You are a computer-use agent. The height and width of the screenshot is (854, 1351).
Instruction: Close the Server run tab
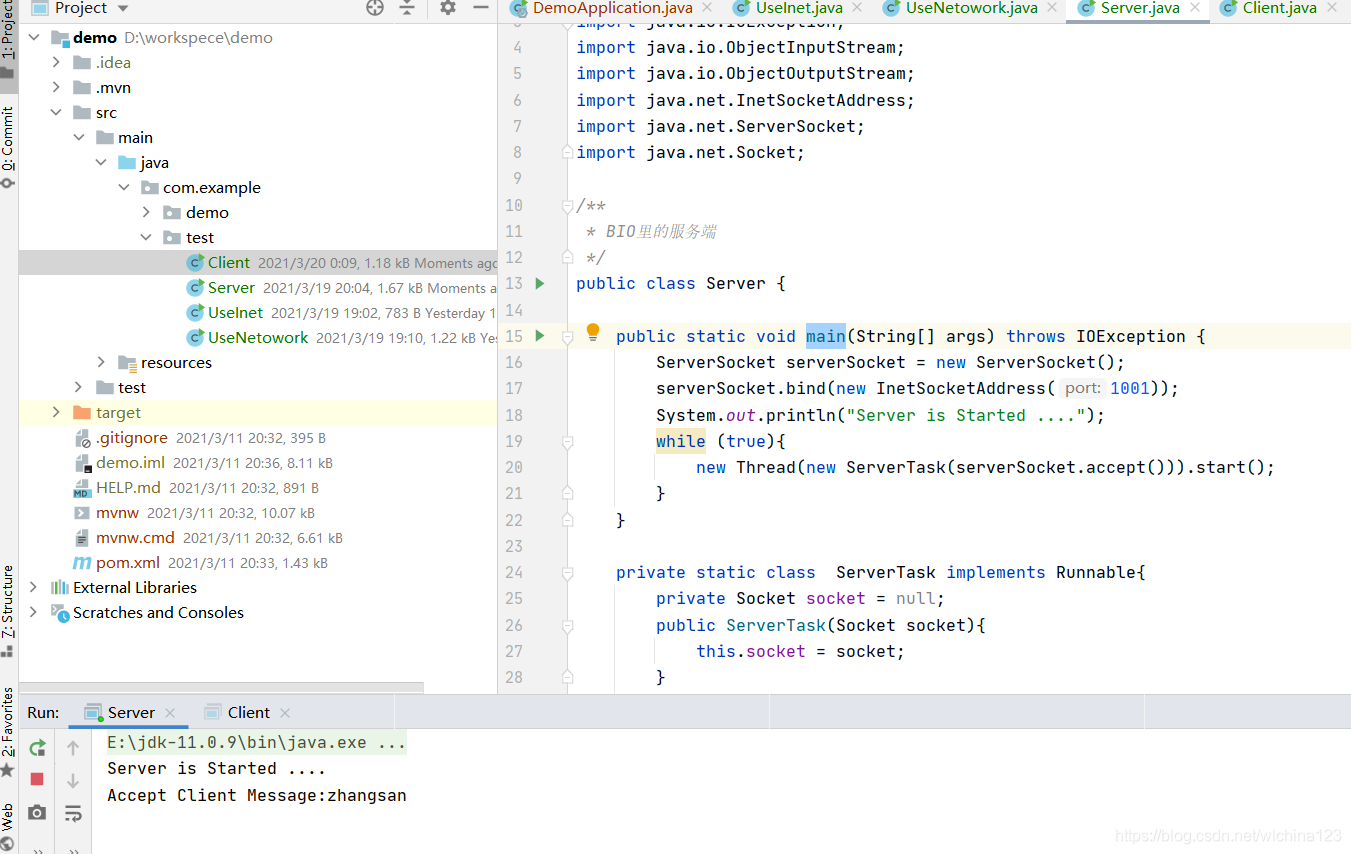[170, 713]
